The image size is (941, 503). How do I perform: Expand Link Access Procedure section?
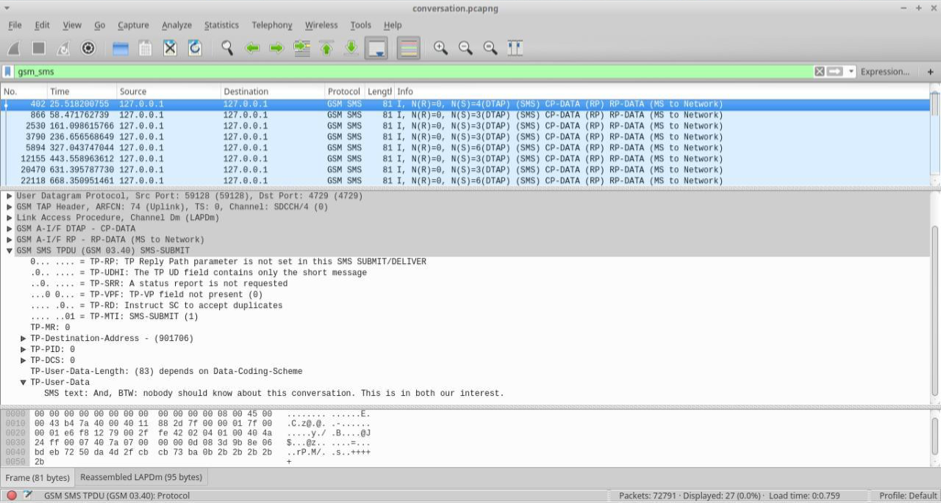9,218
